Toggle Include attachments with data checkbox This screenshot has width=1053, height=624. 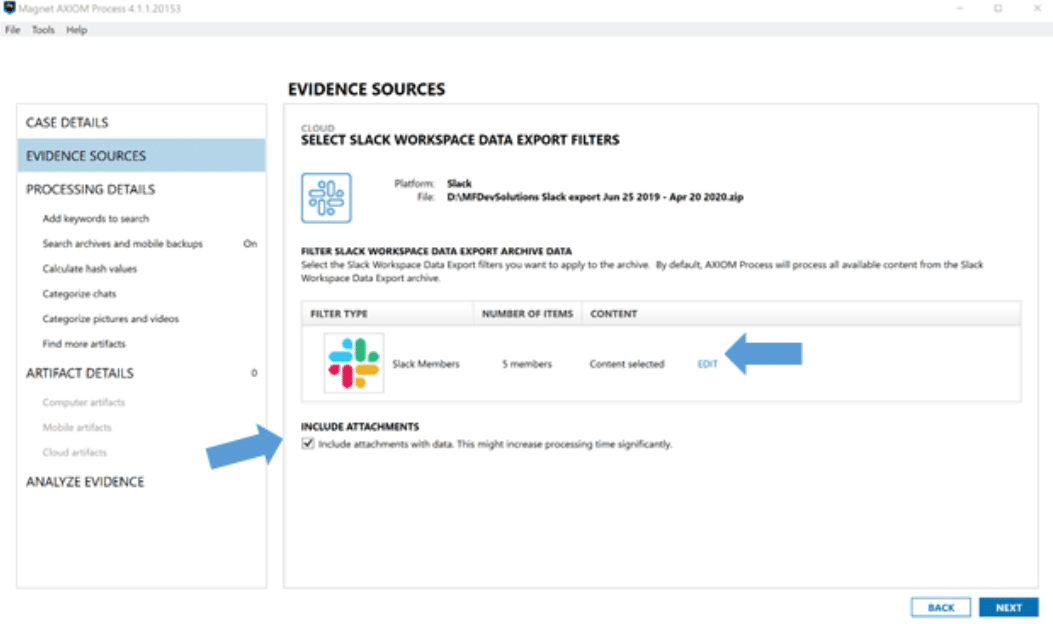[x=308, y=443]
